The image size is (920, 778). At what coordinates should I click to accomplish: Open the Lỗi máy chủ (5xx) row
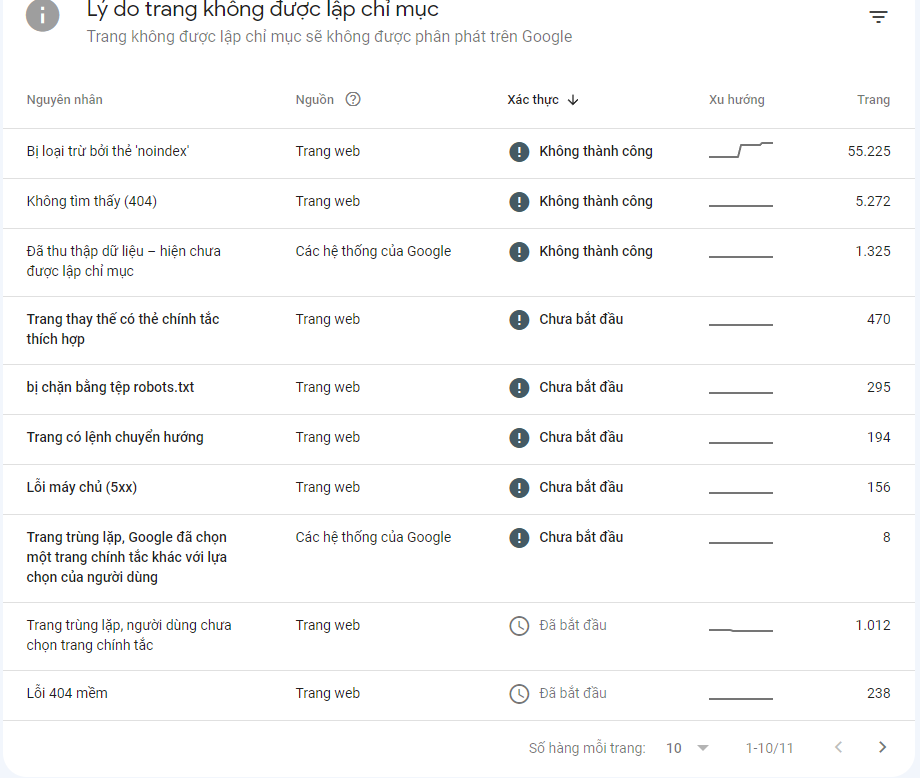[x=459, y=489]
